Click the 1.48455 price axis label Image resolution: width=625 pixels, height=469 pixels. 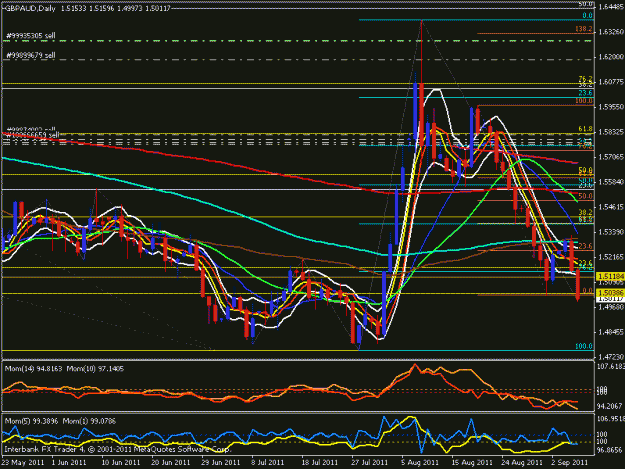(611, 332)
